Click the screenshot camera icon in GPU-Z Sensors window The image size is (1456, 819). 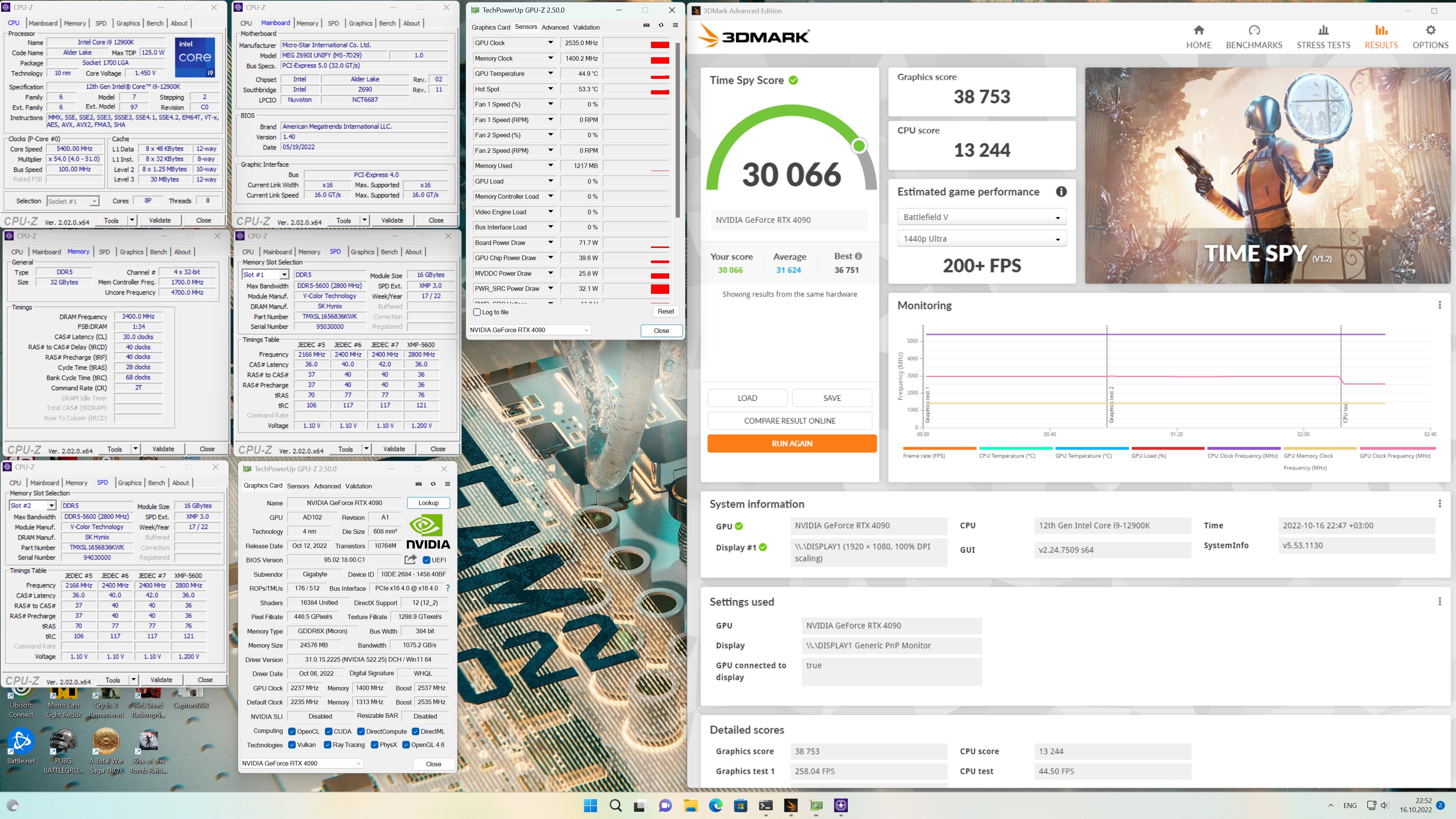coord(646,25)
